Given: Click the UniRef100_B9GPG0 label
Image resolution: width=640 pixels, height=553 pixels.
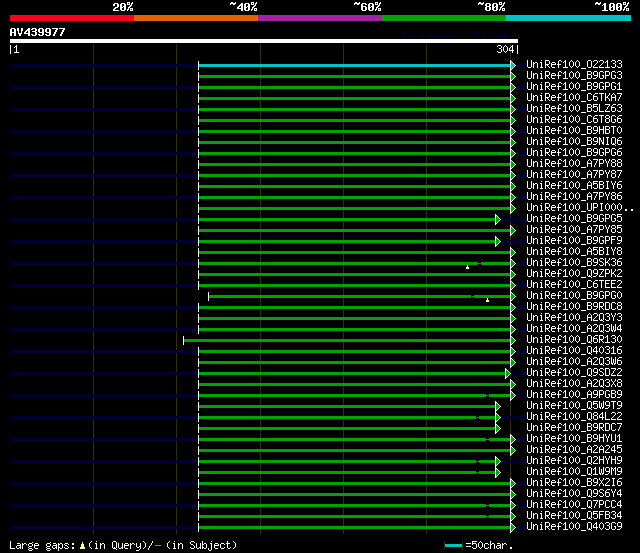Looking at the screenshot, I should click(574, 296).
